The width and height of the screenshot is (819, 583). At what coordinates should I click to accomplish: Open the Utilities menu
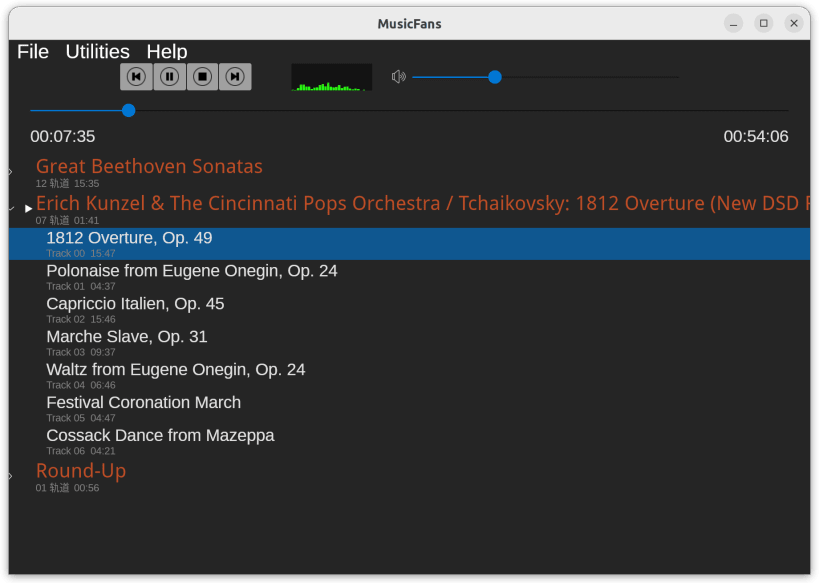98,52
